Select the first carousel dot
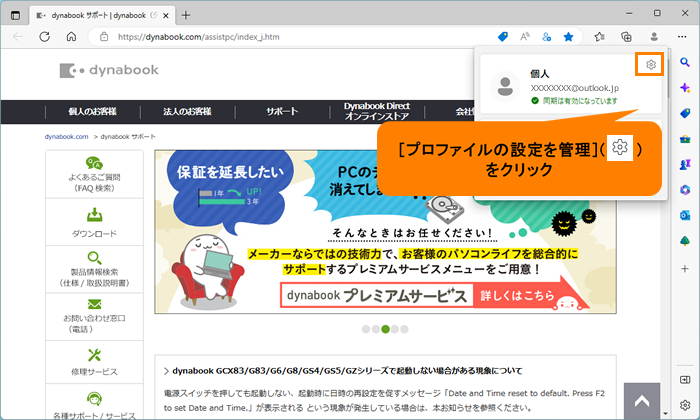The image size is (700, 420). (366, 329)
